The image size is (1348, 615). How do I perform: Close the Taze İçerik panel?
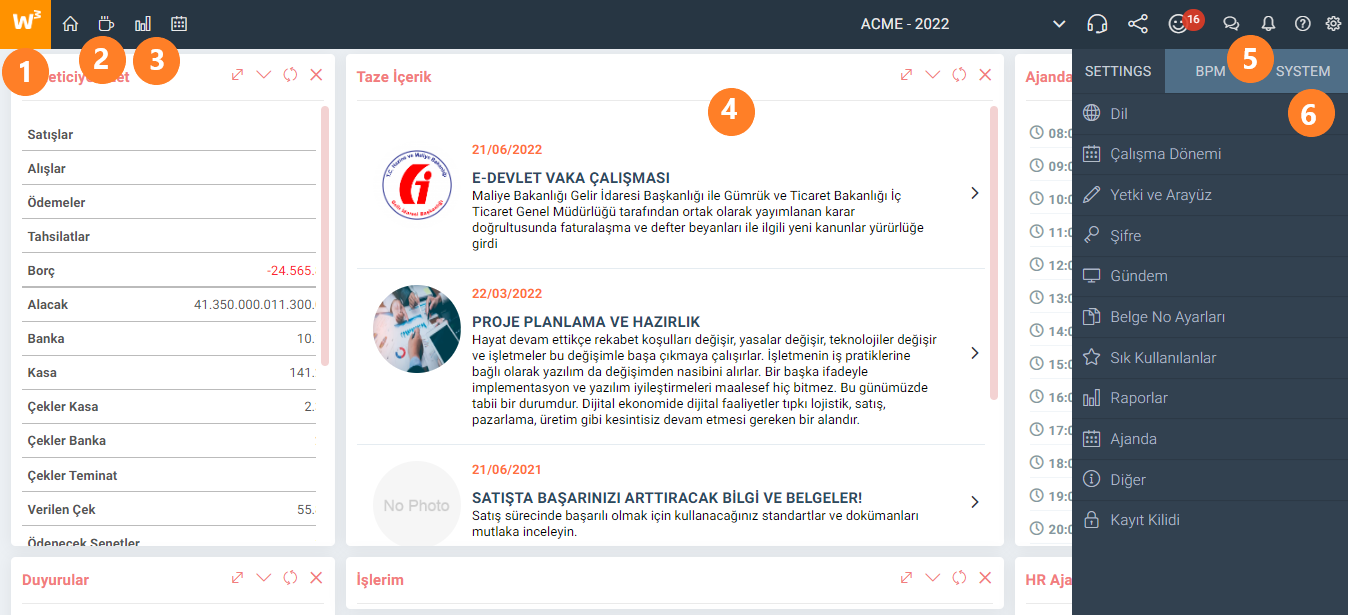985,75
